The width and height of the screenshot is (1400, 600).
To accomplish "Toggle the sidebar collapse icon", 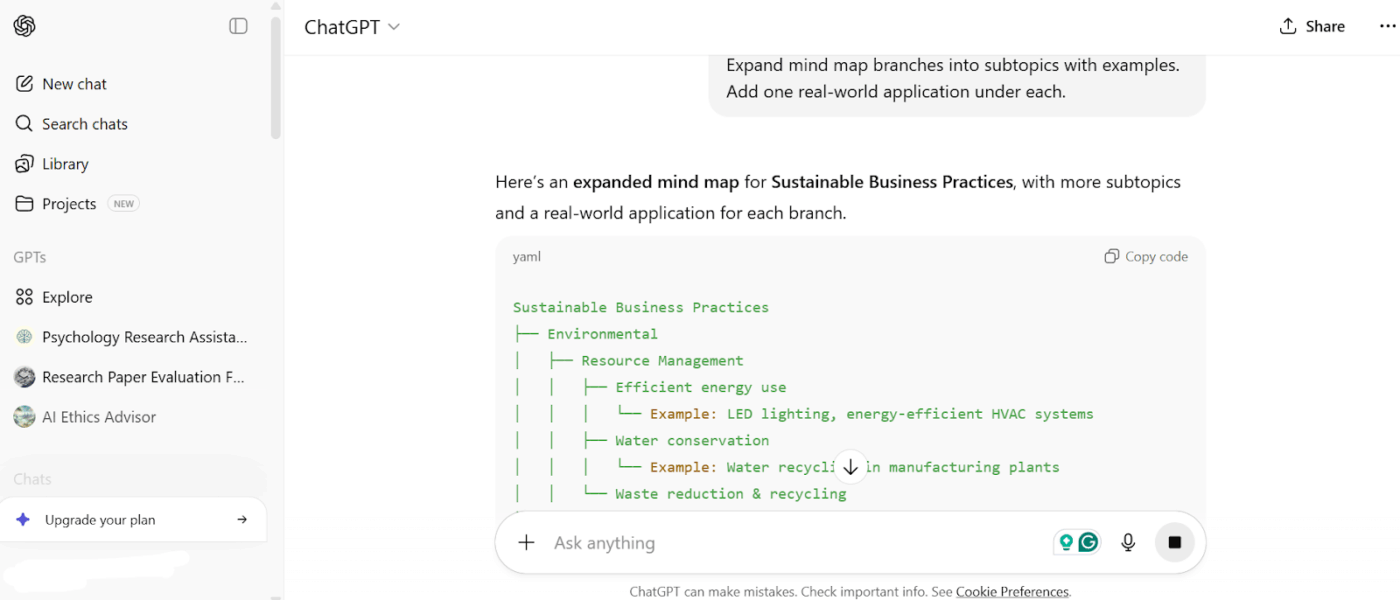I will [x=238, y=26].
